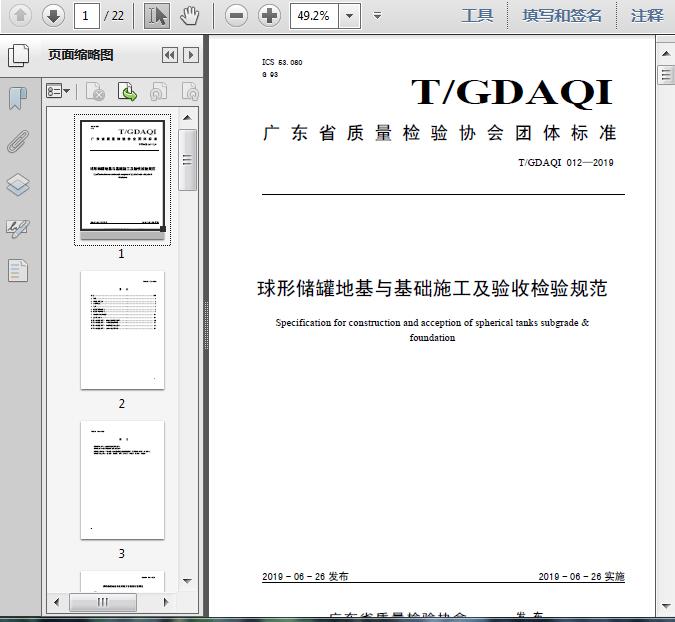Click the 广东省质量检验协会团体标准 heading
This screenshot has height=622, width=675.
pyautogui.click(x=440, y=133)
